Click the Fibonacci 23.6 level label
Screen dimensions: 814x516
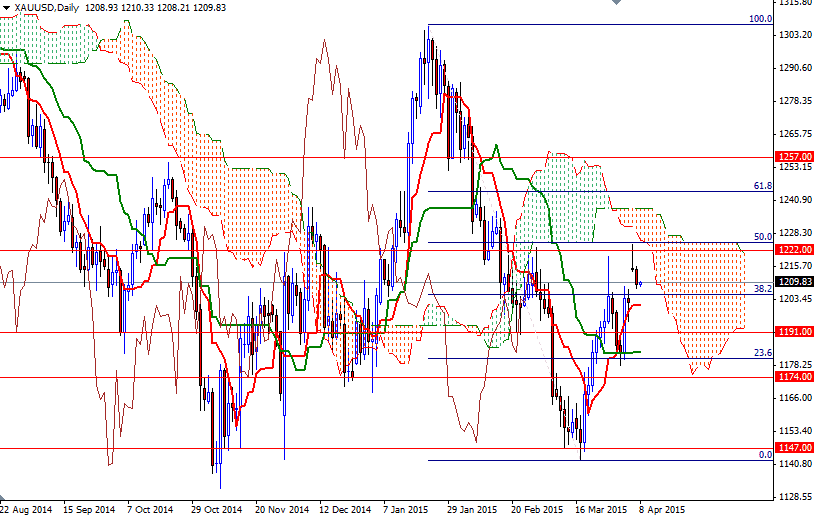[762, 352]
